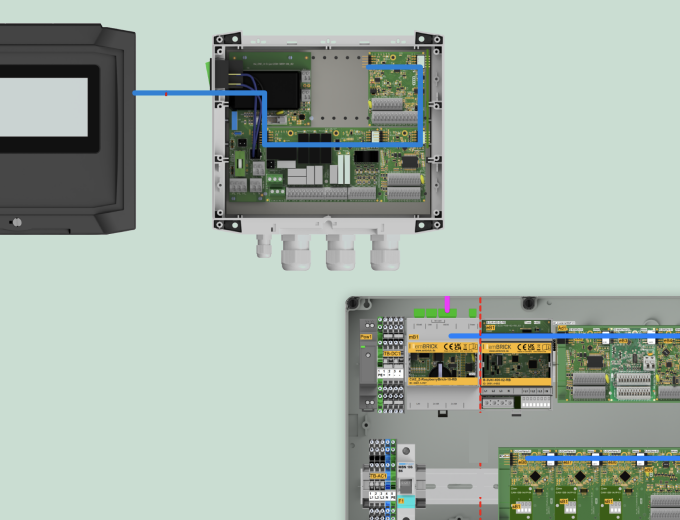Click the black display unit's screen

click(x=40, y=108)
